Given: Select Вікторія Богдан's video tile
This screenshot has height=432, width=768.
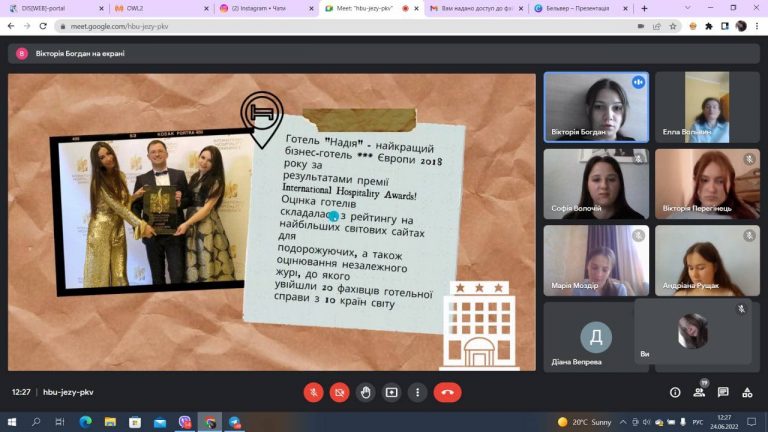Looking at the screenshot, I should pyautogui.click(x=596, y=107).
